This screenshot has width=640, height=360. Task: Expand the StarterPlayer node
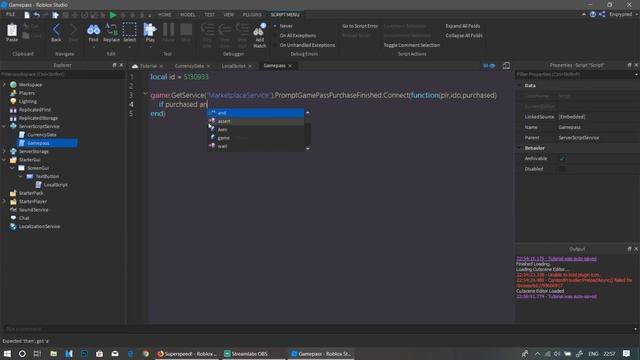tap(4, 201)
